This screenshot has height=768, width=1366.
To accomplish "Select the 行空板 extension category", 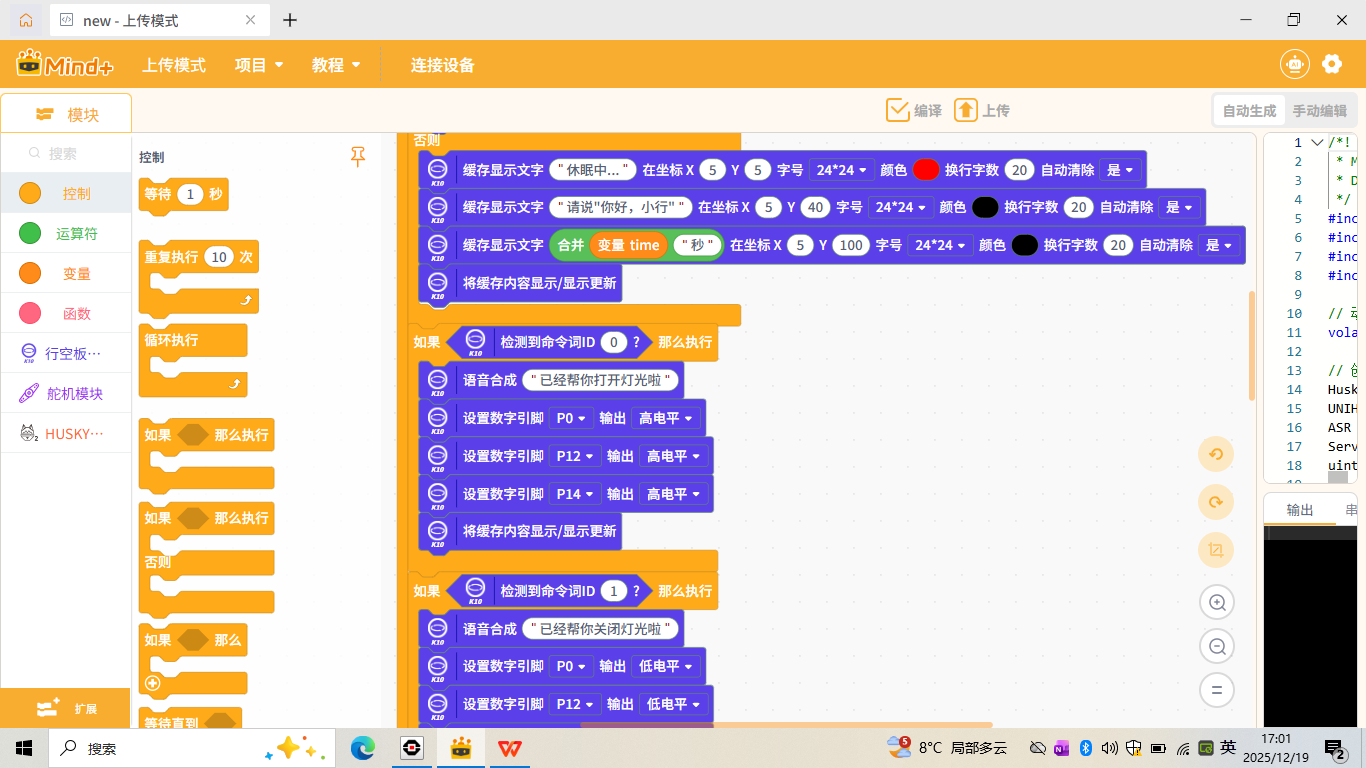I will [66, 352].
